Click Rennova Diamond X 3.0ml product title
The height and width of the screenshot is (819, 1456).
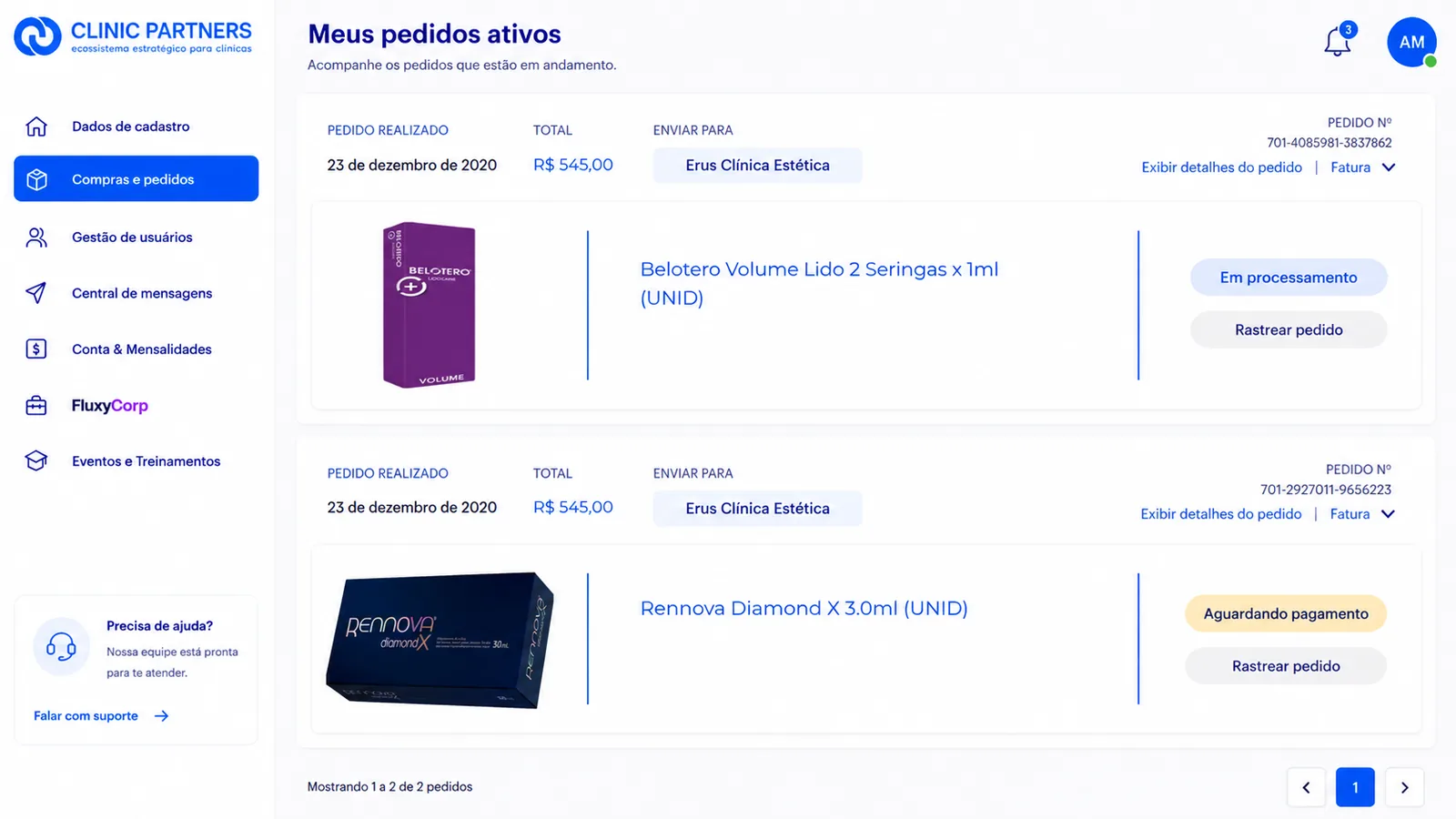click(804, 608)
